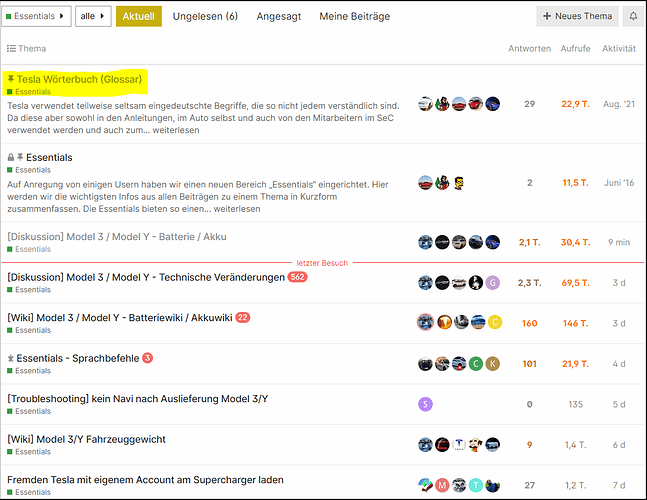
Task: Click weiterlesen in Tesla Wörterbuch excerpt
Action: (x=176, y=130)
